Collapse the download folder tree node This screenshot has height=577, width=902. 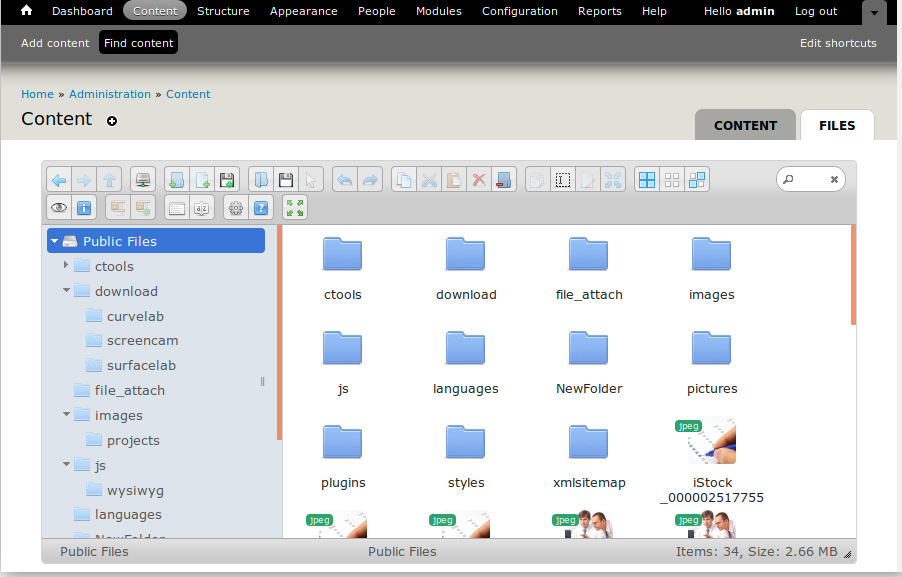[67, 291]
